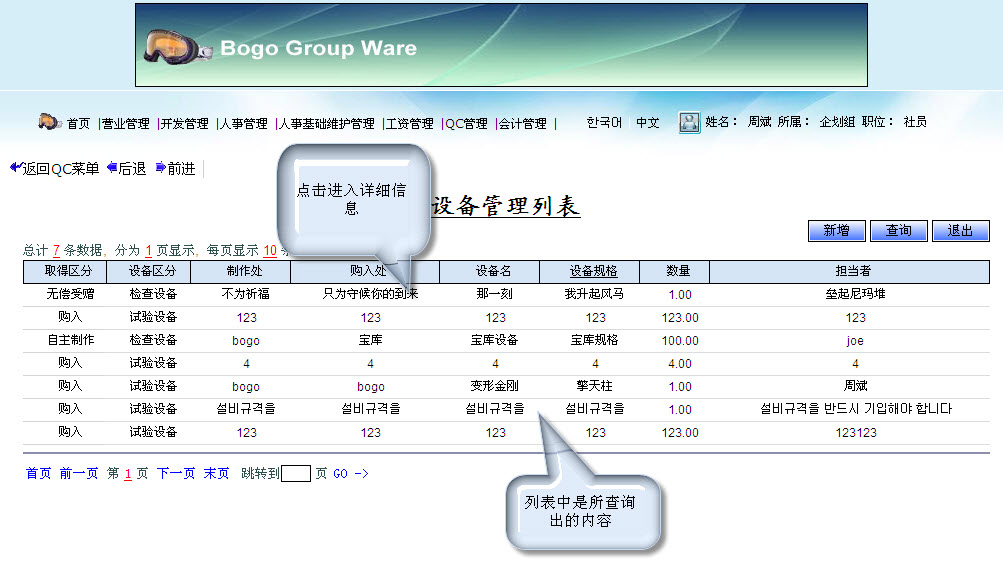Screen dimensions: 1003x570
Task: Click the goggles logo in the banner
Action: pyautogui.click(x=178, y=47)
